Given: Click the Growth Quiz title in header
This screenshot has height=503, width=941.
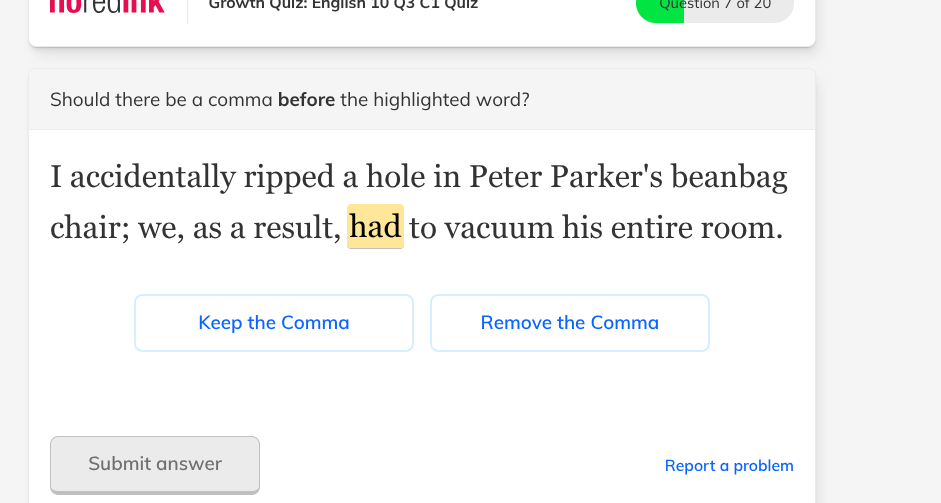Looking at the screenshot, I should [343, 5].
